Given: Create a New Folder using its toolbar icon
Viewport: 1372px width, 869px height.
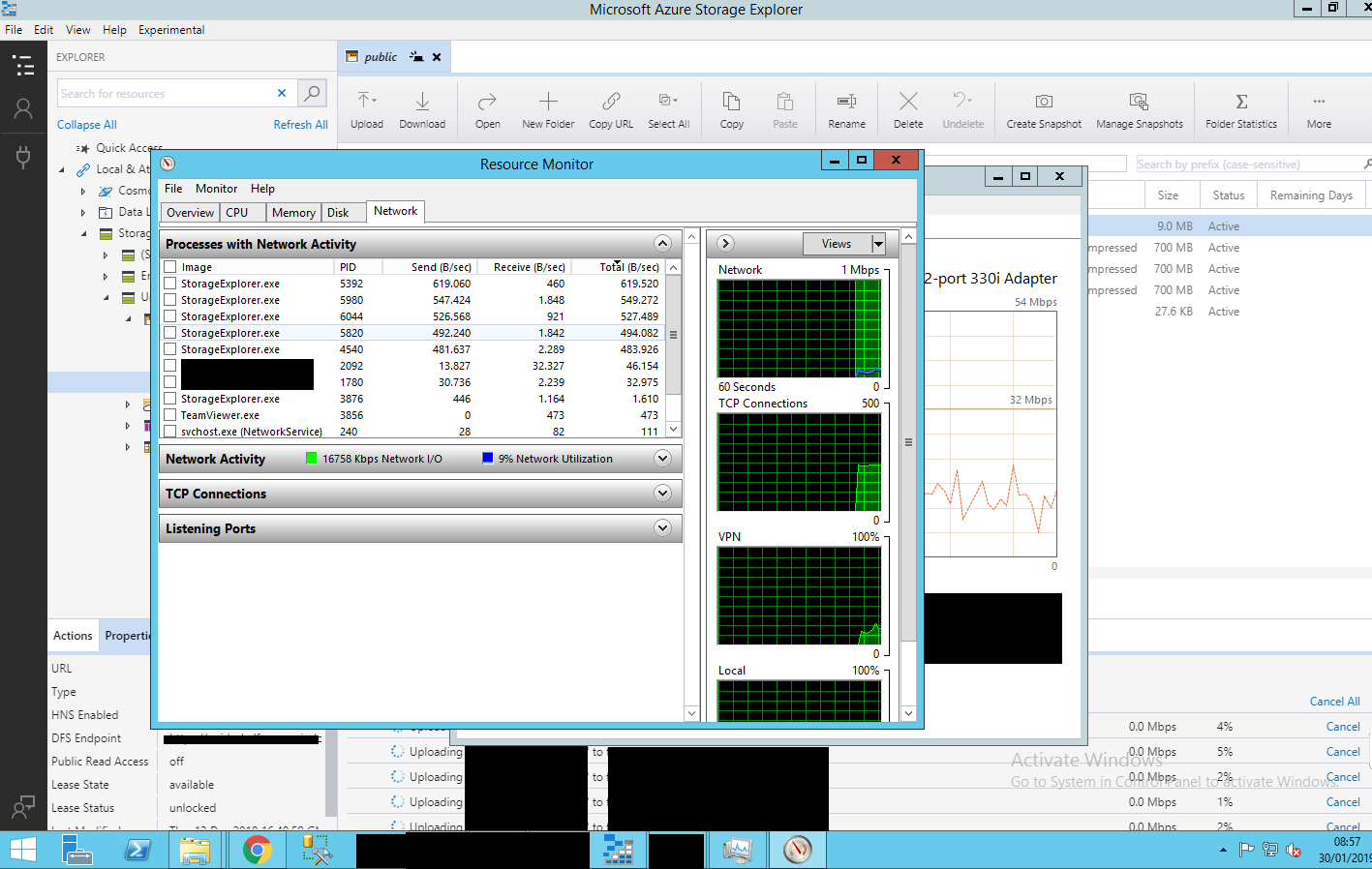Looking at the screenshot, I should [547, 108].
